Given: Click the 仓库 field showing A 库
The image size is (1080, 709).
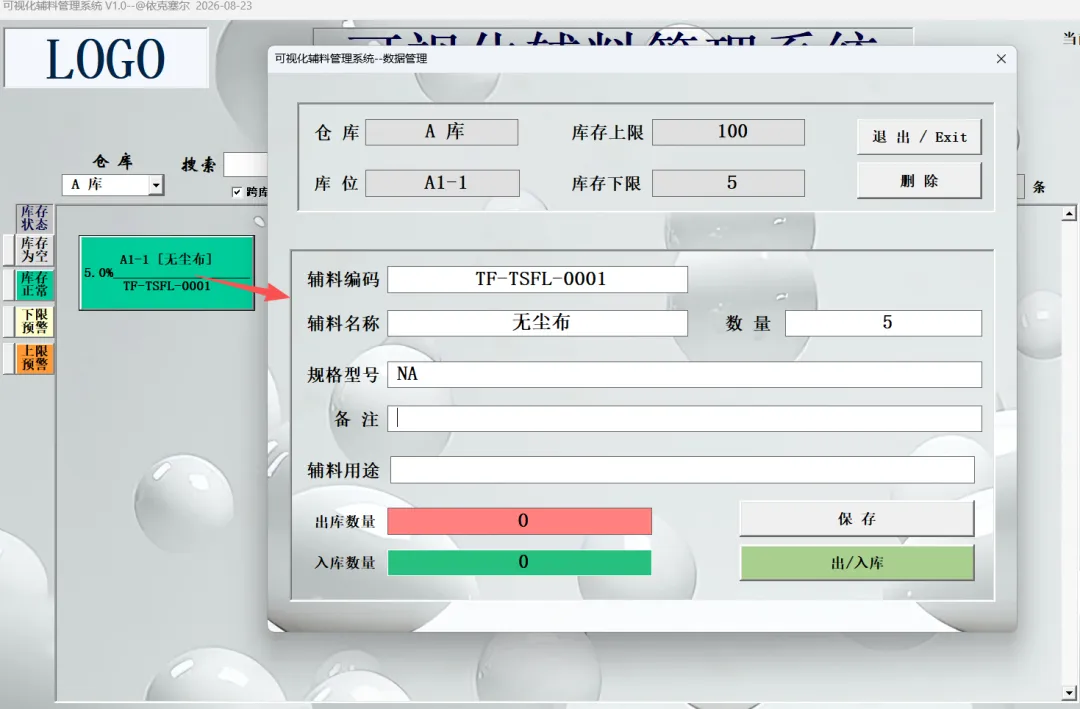Looking at the screenshot, I should [x=442, y=132].
